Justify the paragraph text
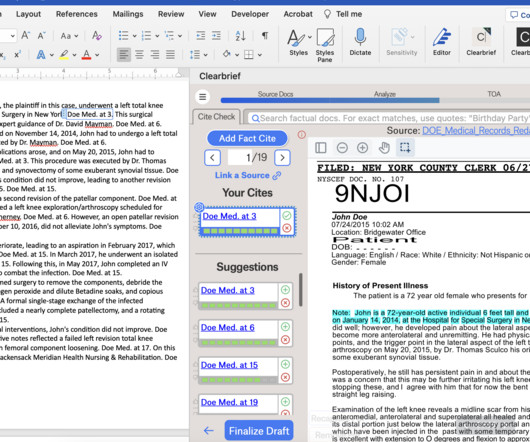 [170, 54]
